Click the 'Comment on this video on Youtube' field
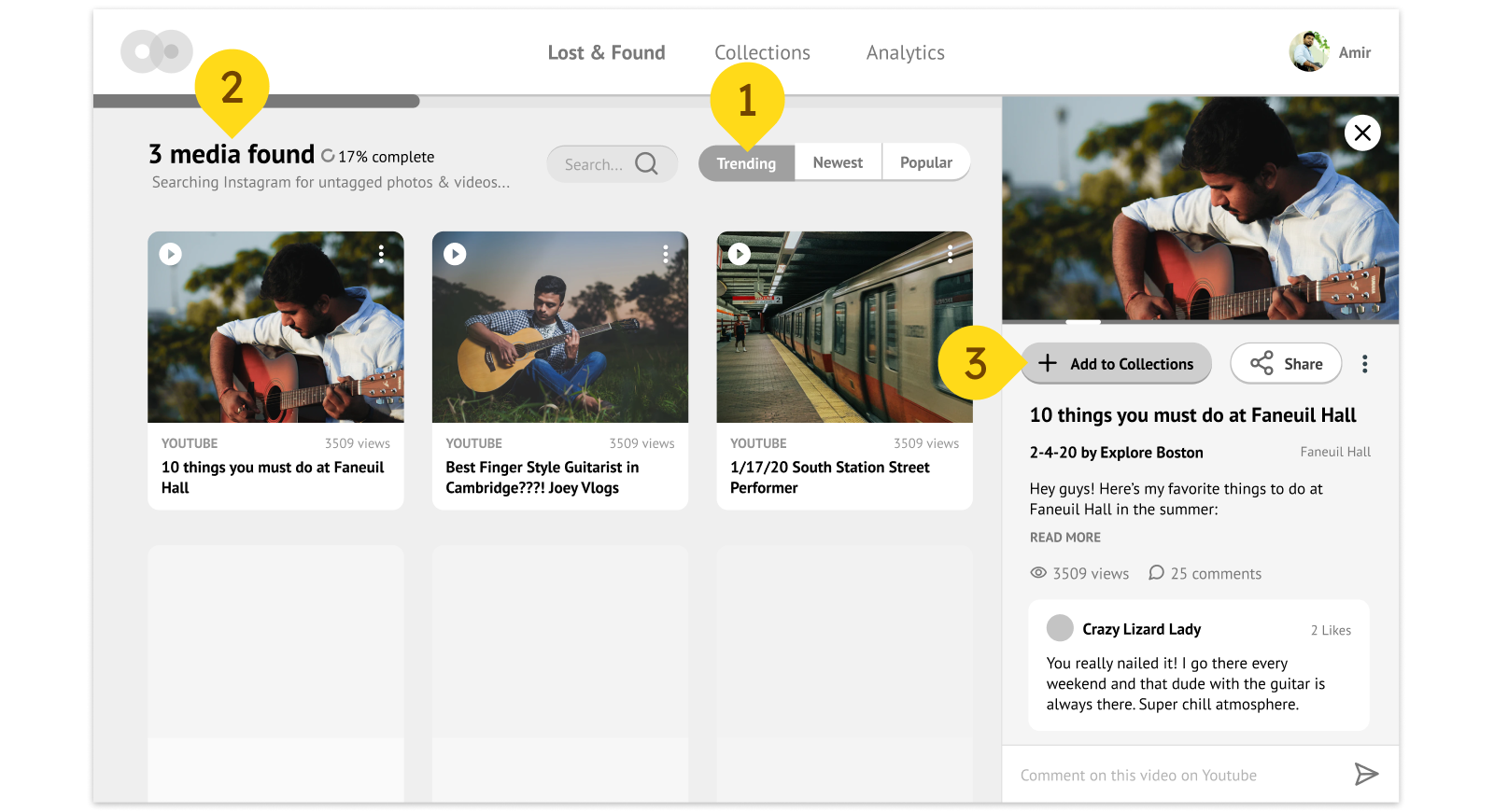Screen dimensions: 1494x812 pyautogui.click(x=1138, y=776)
